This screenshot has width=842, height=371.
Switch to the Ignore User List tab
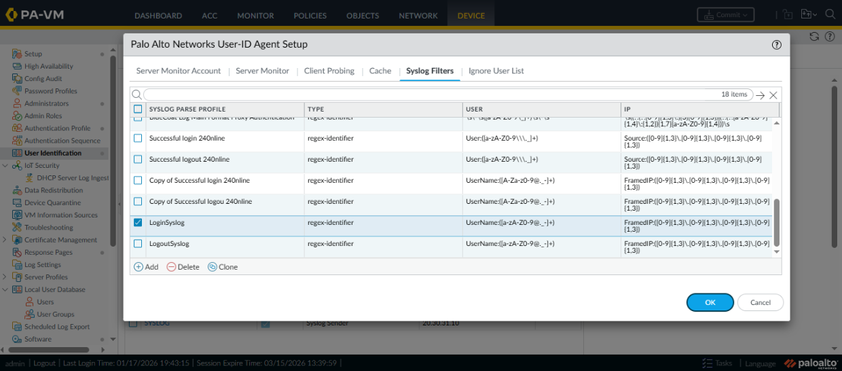tap(496, 71)
